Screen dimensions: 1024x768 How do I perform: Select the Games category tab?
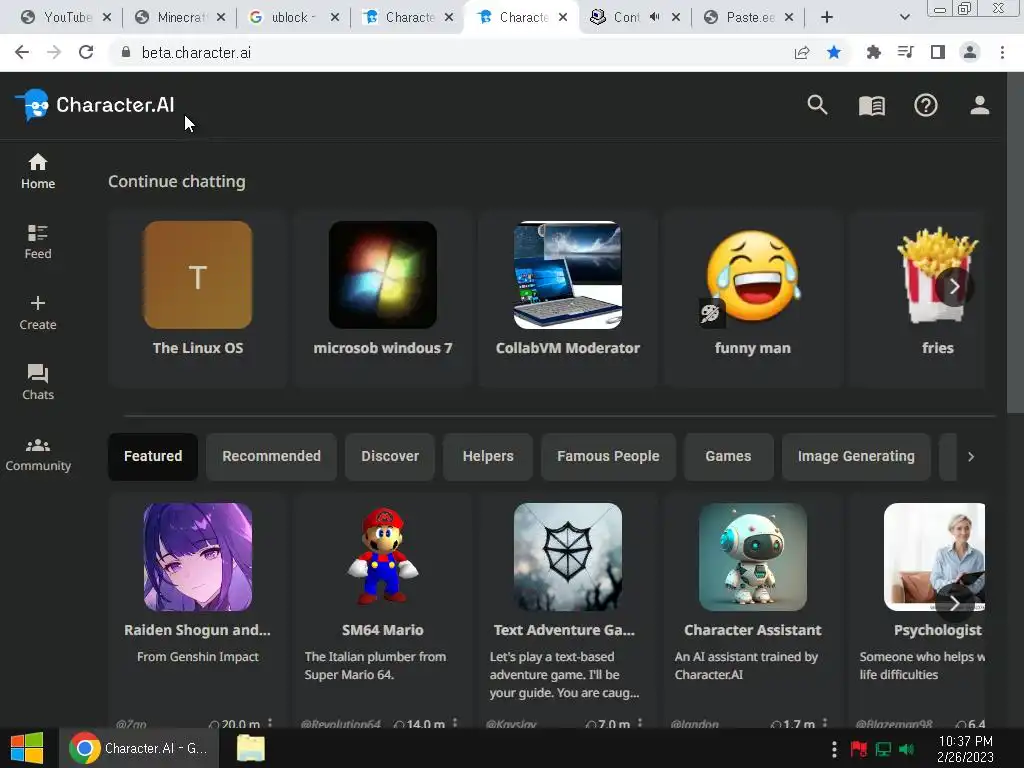728,456
